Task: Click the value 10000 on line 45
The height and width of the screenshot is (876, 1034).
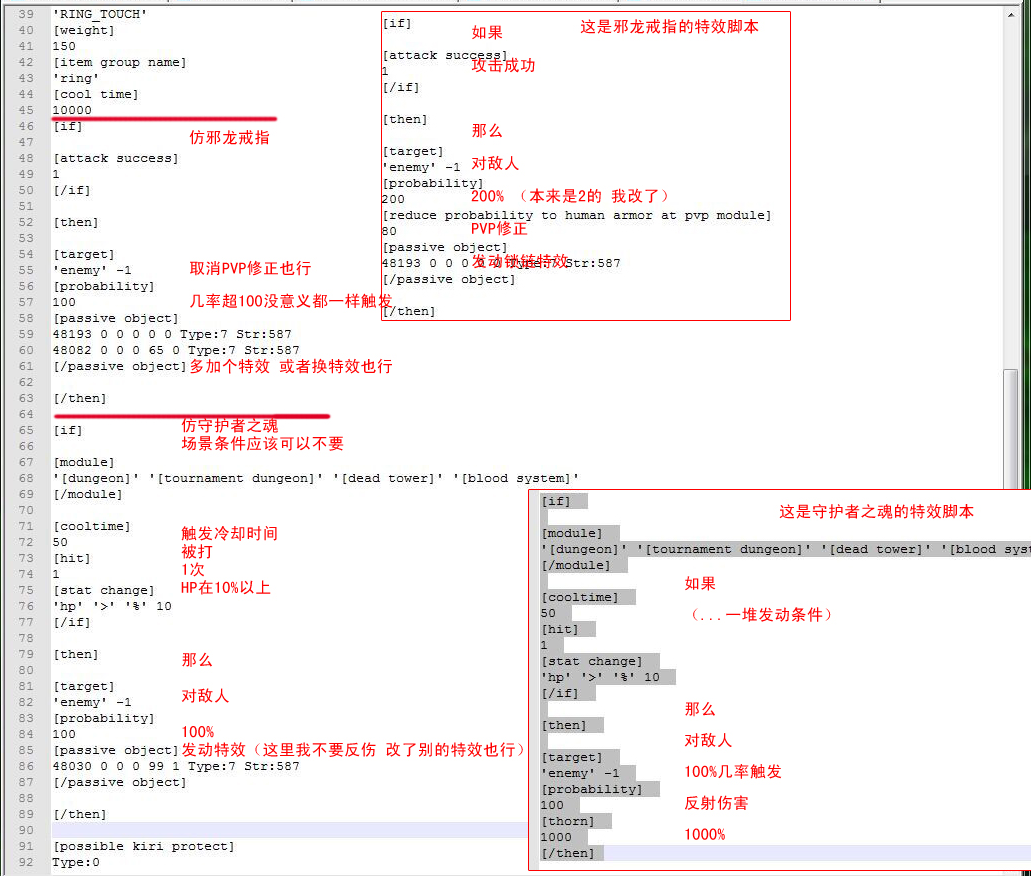Action: [x=72, y=110]
